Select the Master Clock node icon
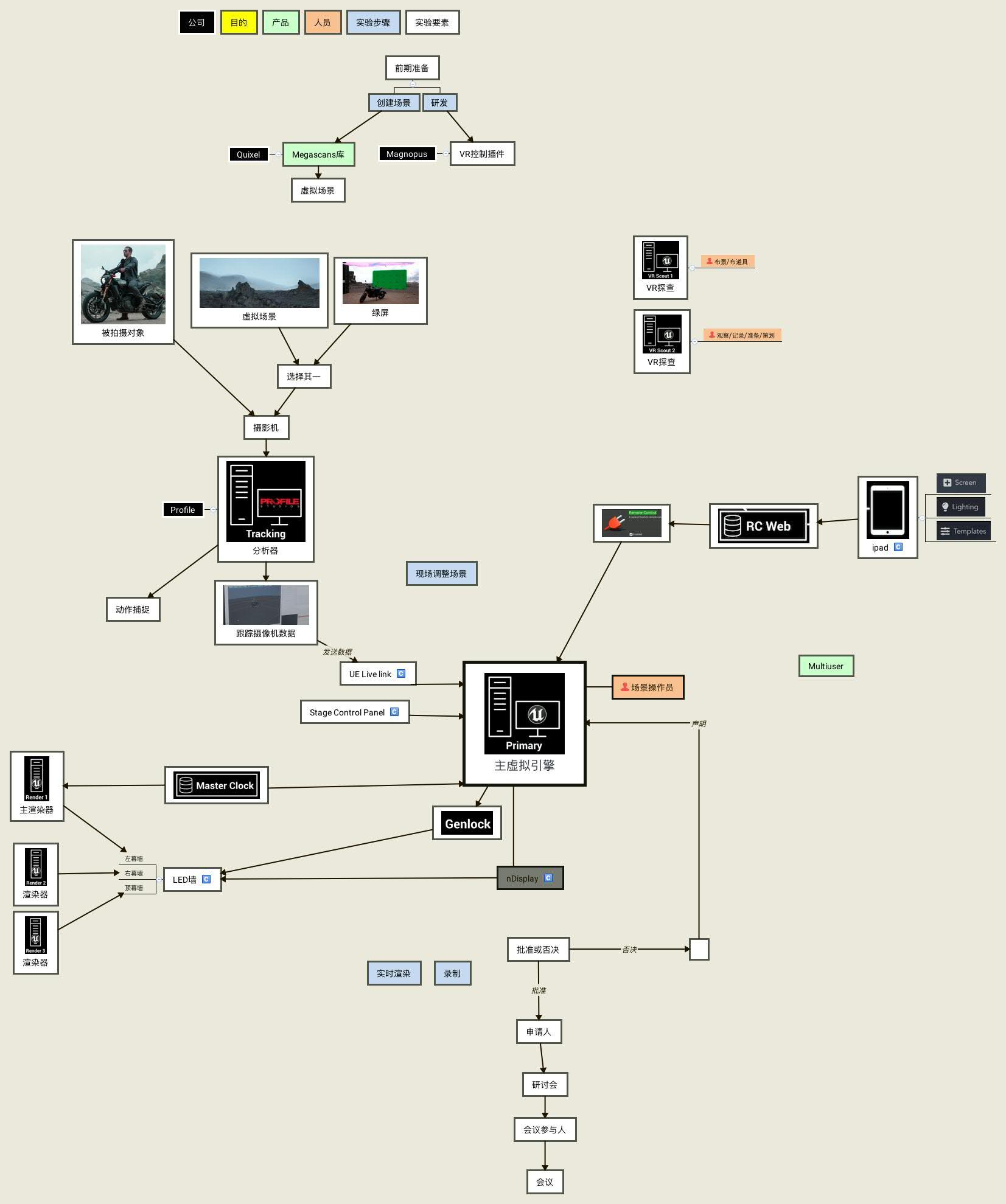This screenshot has width=1006, height=1204. 217,785
